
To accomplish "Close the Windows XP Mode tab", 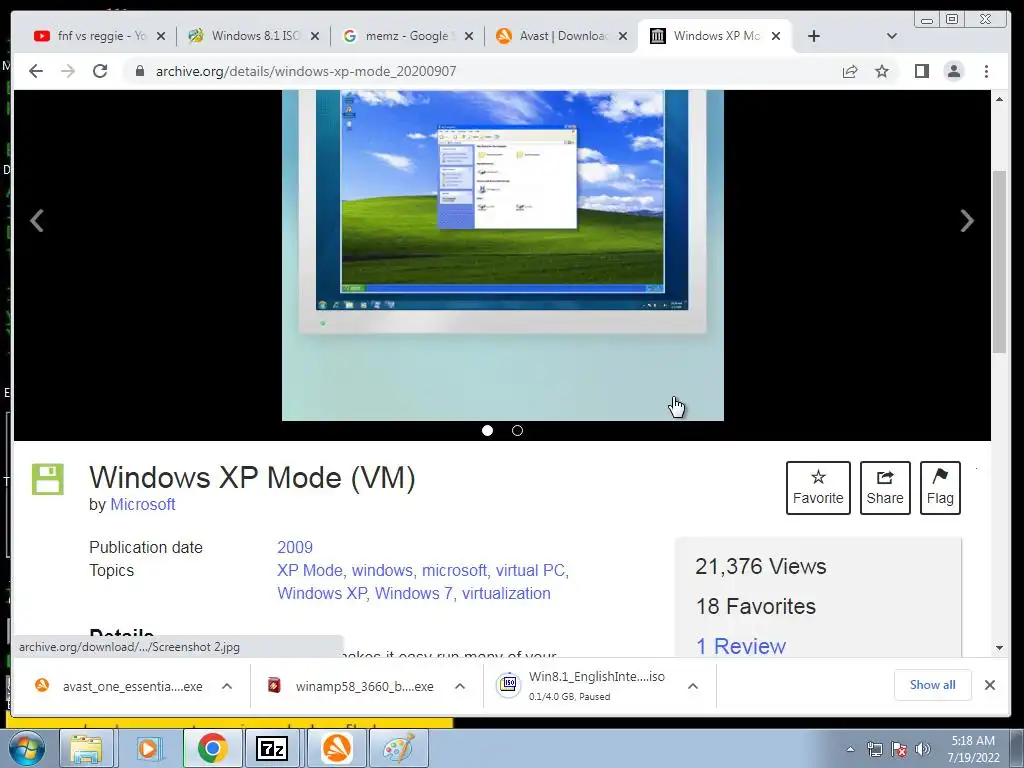I will [x=776, y=36].
